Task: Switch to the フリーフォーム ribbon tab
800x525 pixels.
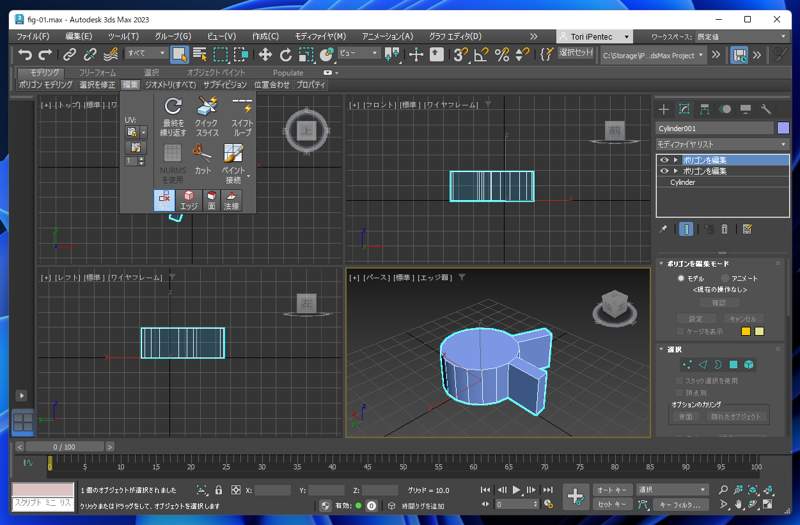Action: [x=97, y=72]
